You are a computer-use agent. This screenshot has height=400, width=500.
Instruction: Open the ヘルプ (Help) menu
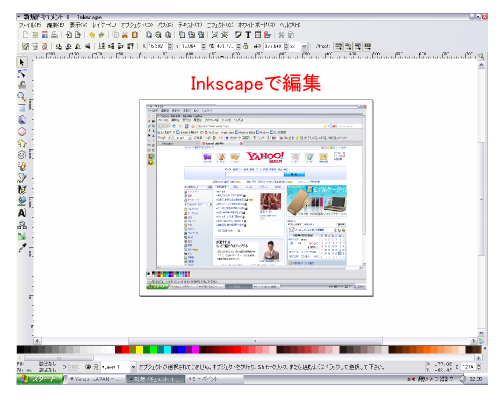click(289, 25)
